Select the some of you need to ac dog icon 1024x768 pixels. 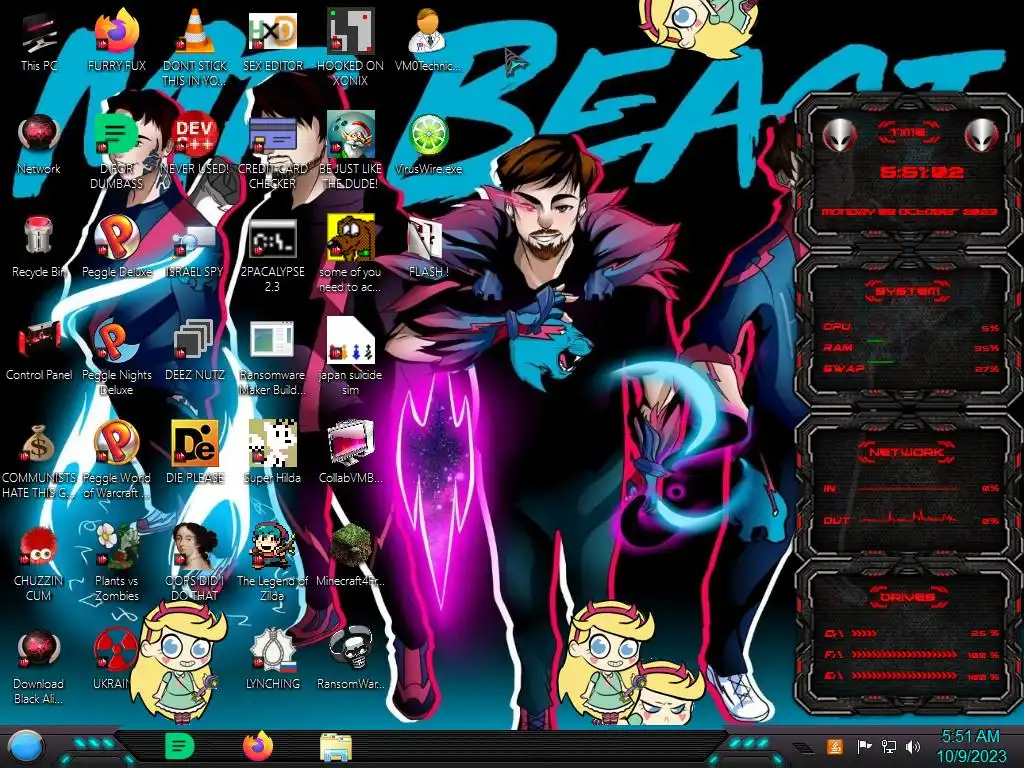click(x=351, y=239)
